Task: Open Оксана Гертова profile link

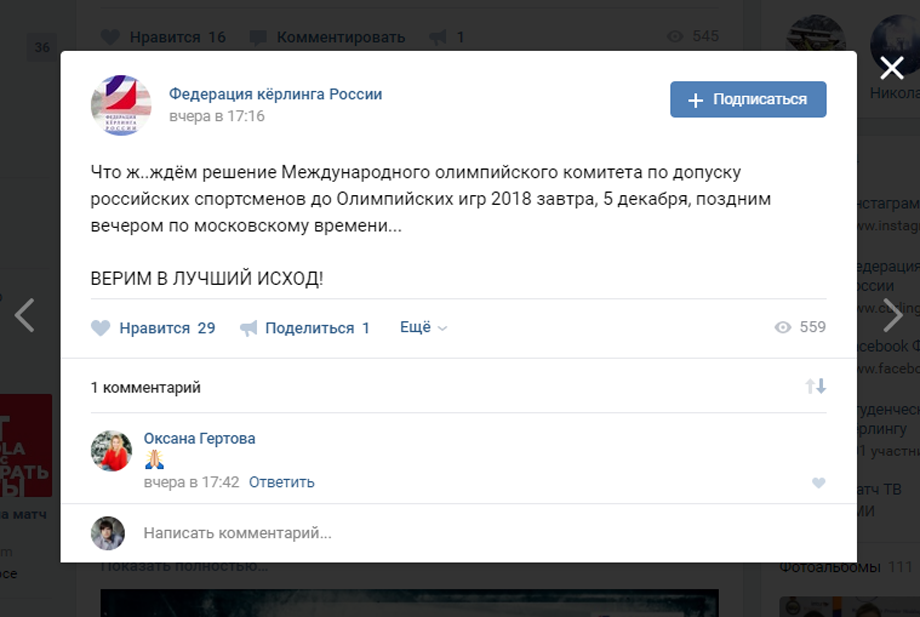Action: [199, 439]
